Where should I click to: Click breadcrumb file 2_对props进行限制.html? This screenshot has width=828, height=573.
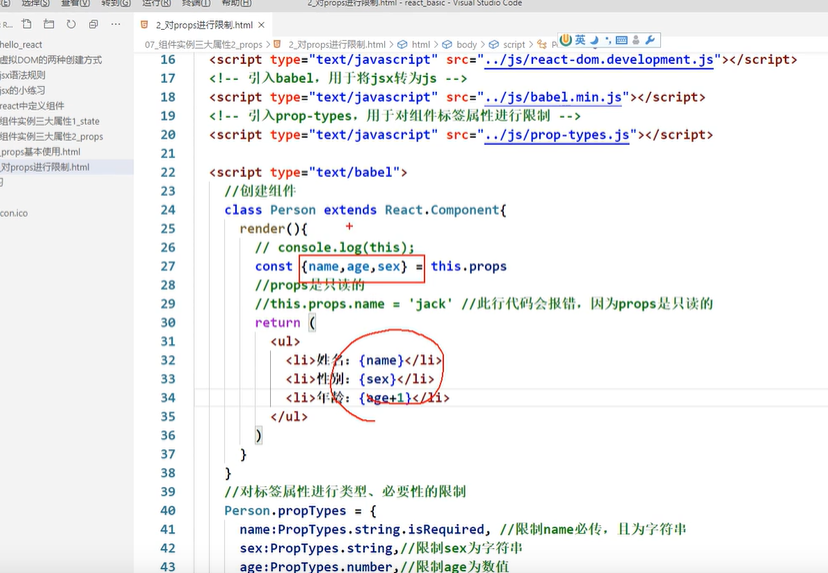(x=337, y=44)
